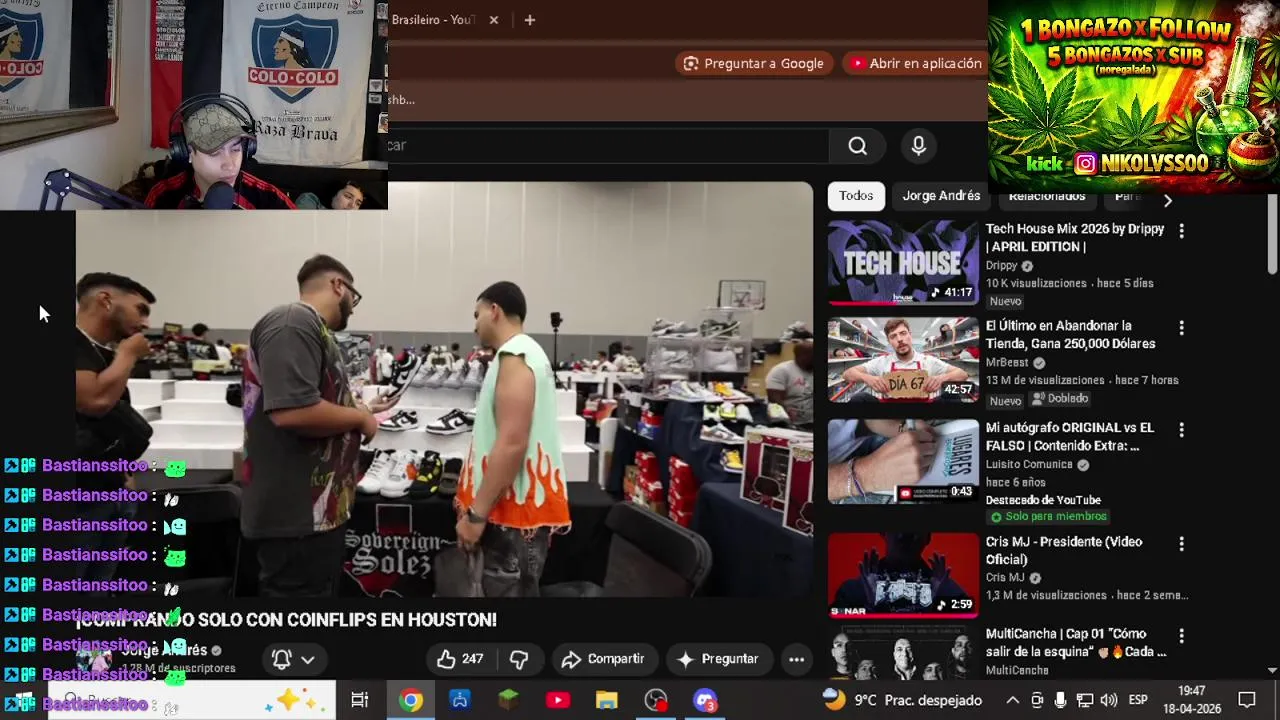The width and height of the screenshot is (1280, 720).
Task: Open a new browser tab with plus icon
Action: coord(530,20)
